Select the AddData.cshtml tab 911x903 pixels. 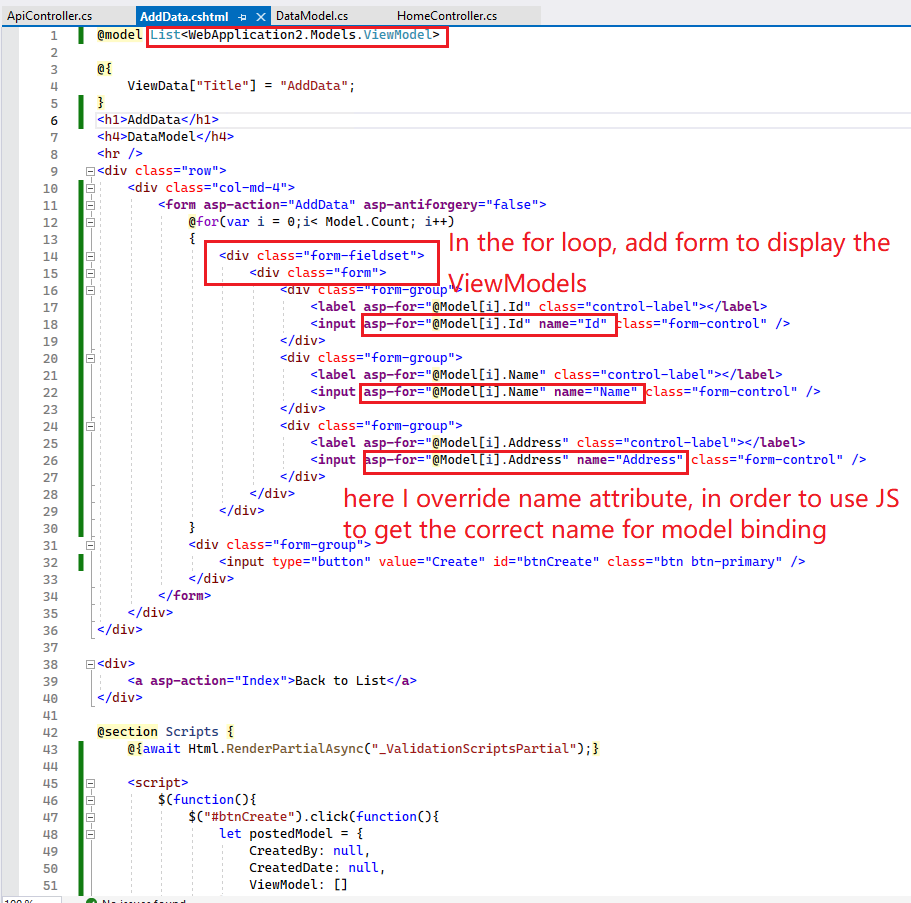click(x=184, y=16)
